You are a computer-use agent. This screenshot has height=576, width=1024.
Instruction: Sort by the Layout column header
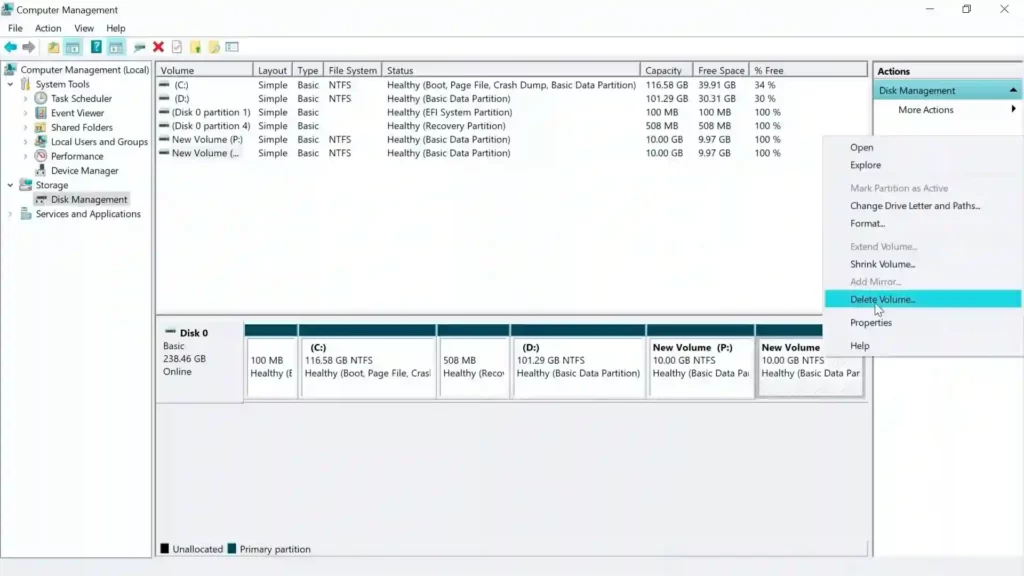point(272,70)
